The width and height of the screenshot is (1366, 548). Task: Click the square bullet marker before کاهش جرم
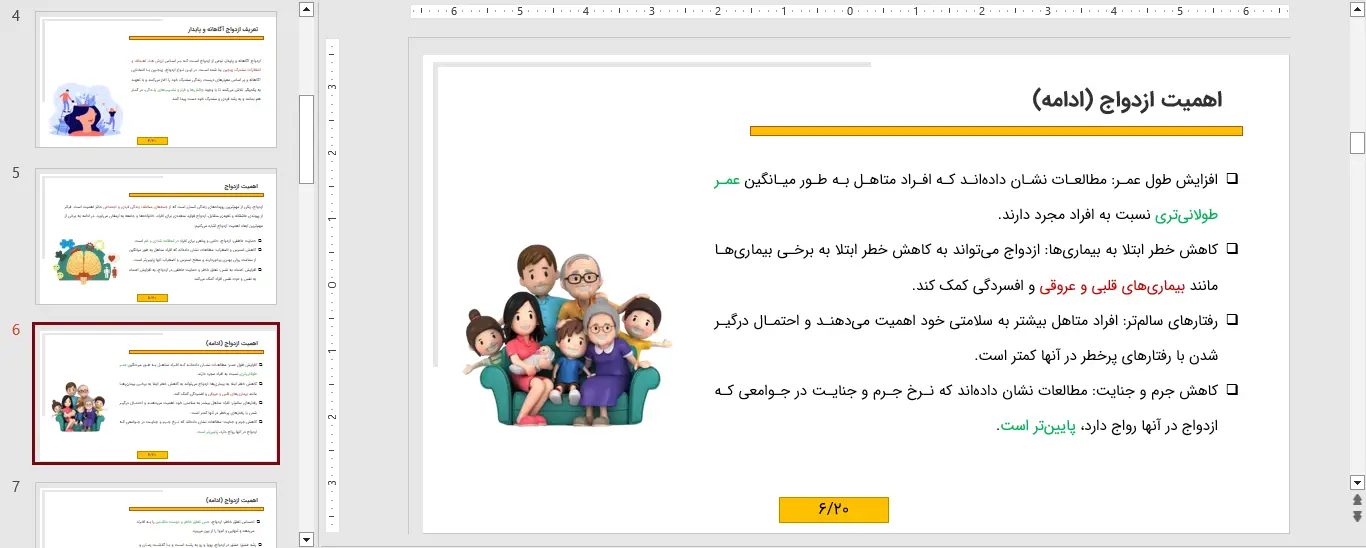(1232, 389)
